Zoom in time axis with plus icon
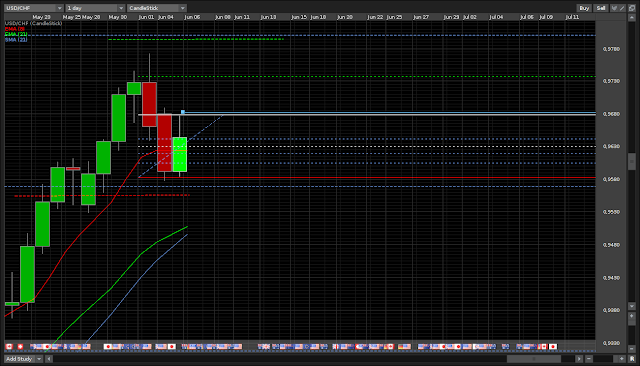640x366 pixels. pos(622,359)
